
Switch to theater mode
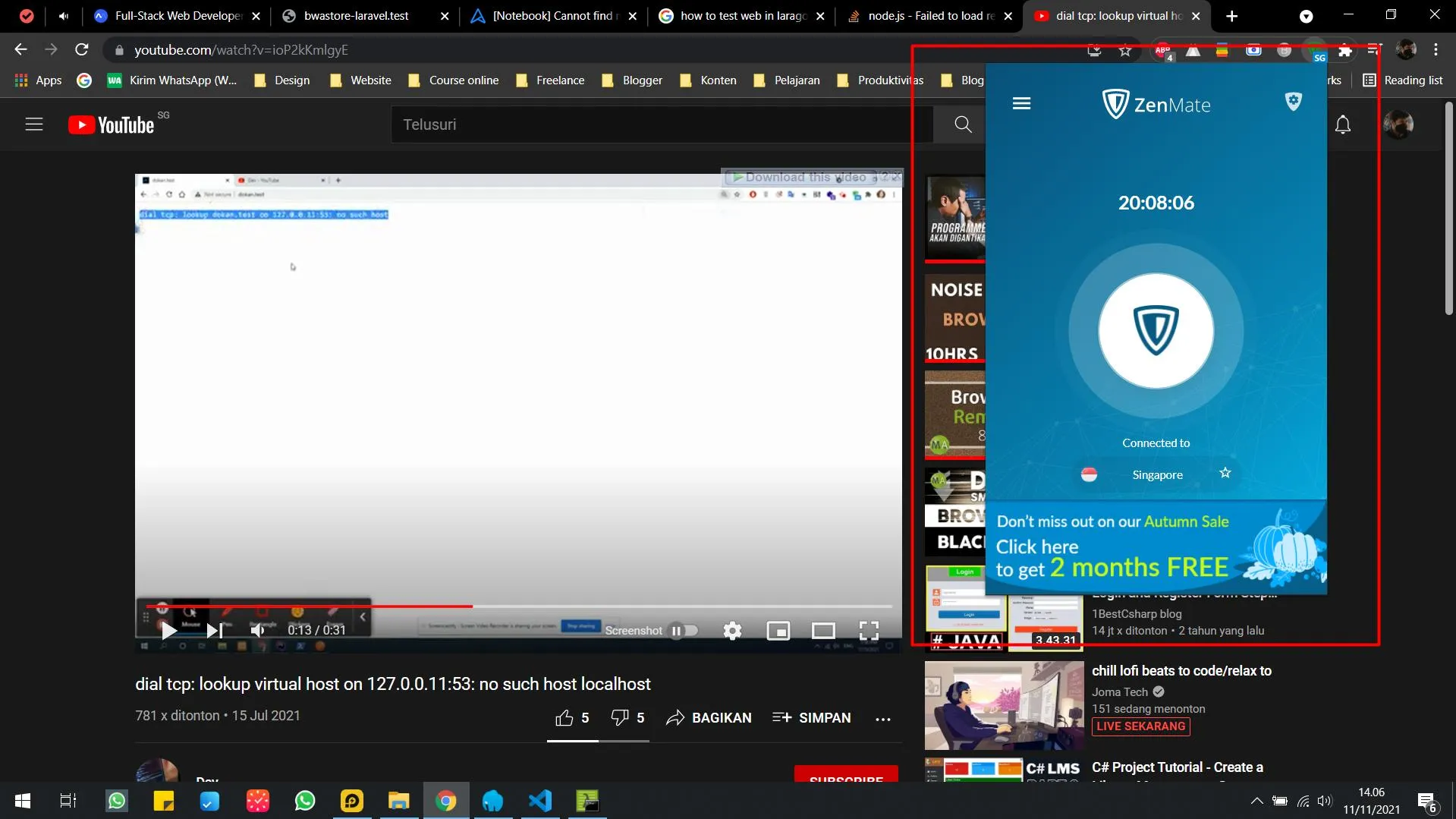pos(823,630)
